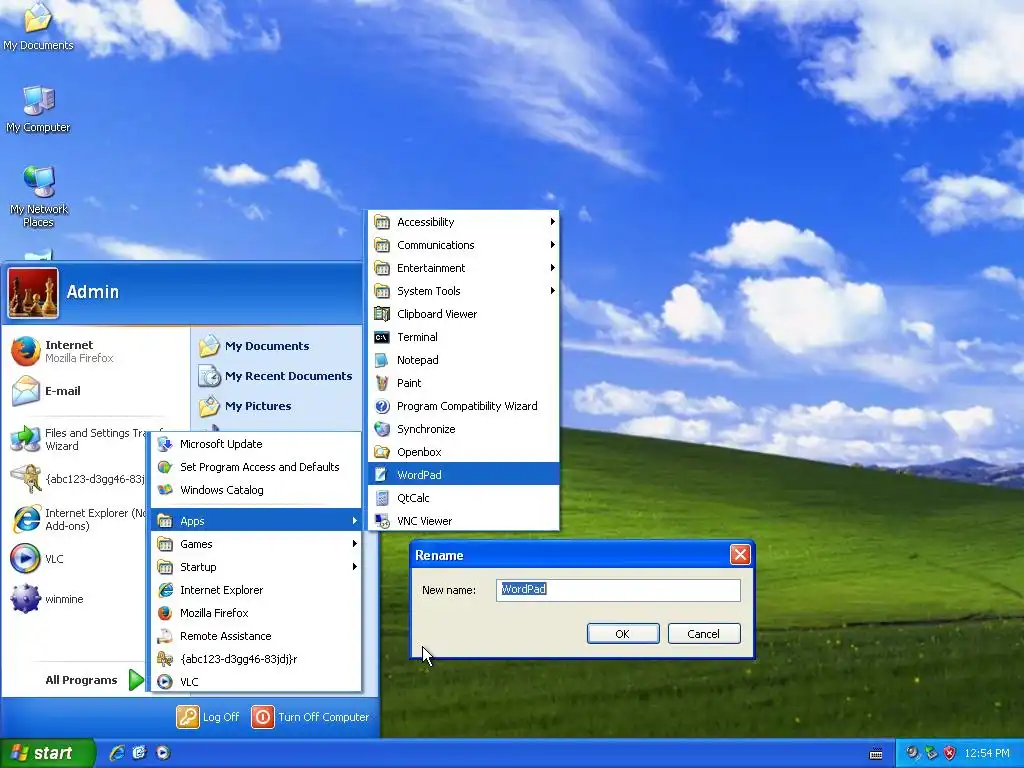The image size is (1024, 768).
Task: Click the Microsoft Update icon
Action: tap(165, 444)
